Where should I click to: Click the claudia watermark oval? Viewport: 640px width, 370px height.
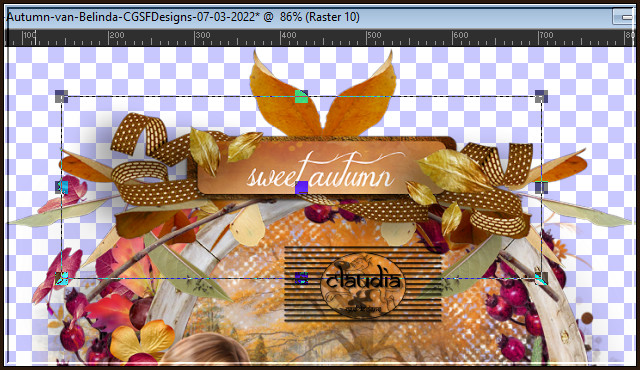[x=362, y=284]
